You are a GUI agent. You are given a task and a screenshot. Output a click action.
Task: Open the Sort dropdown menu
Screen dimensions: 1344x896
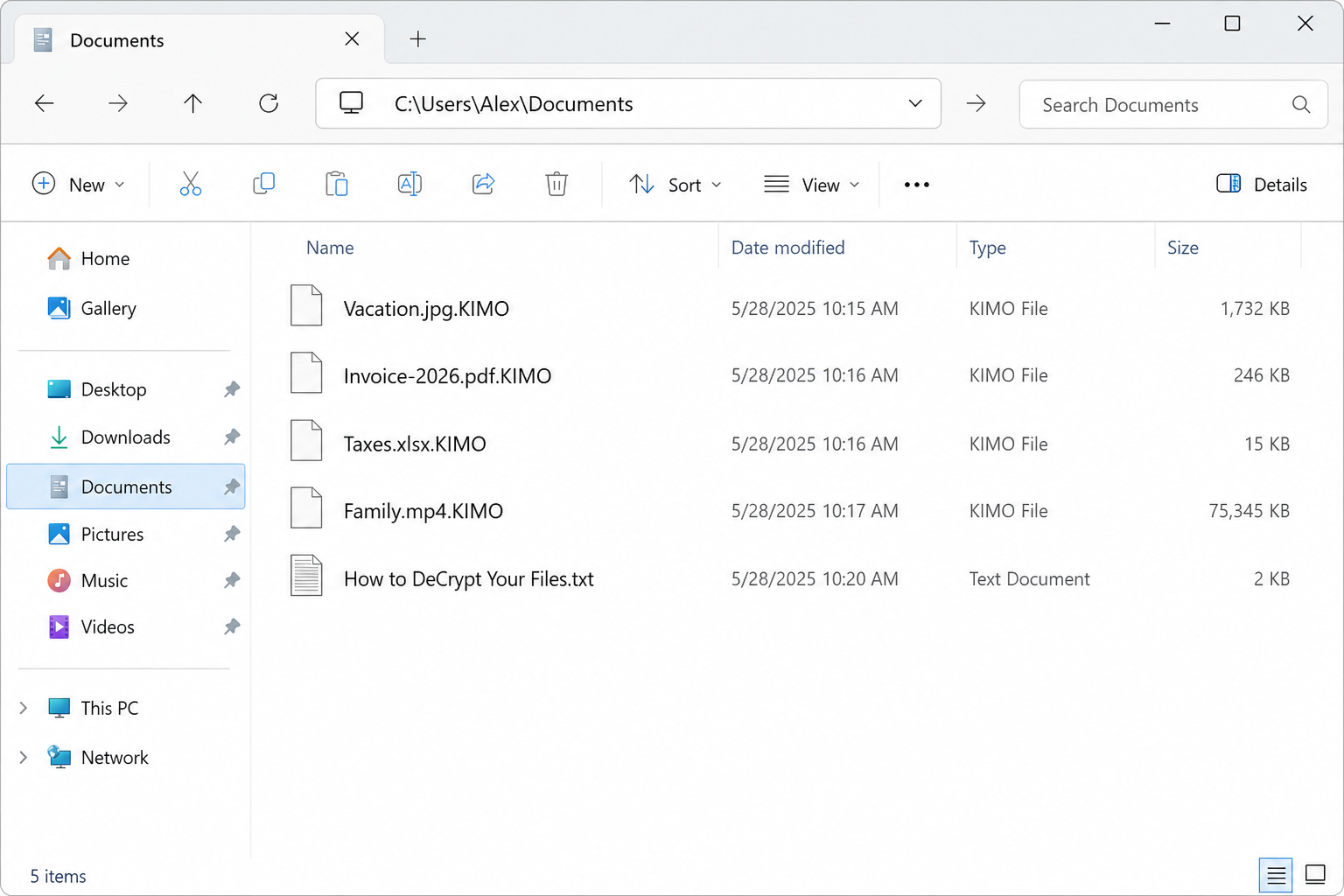(x=675, y=184)
